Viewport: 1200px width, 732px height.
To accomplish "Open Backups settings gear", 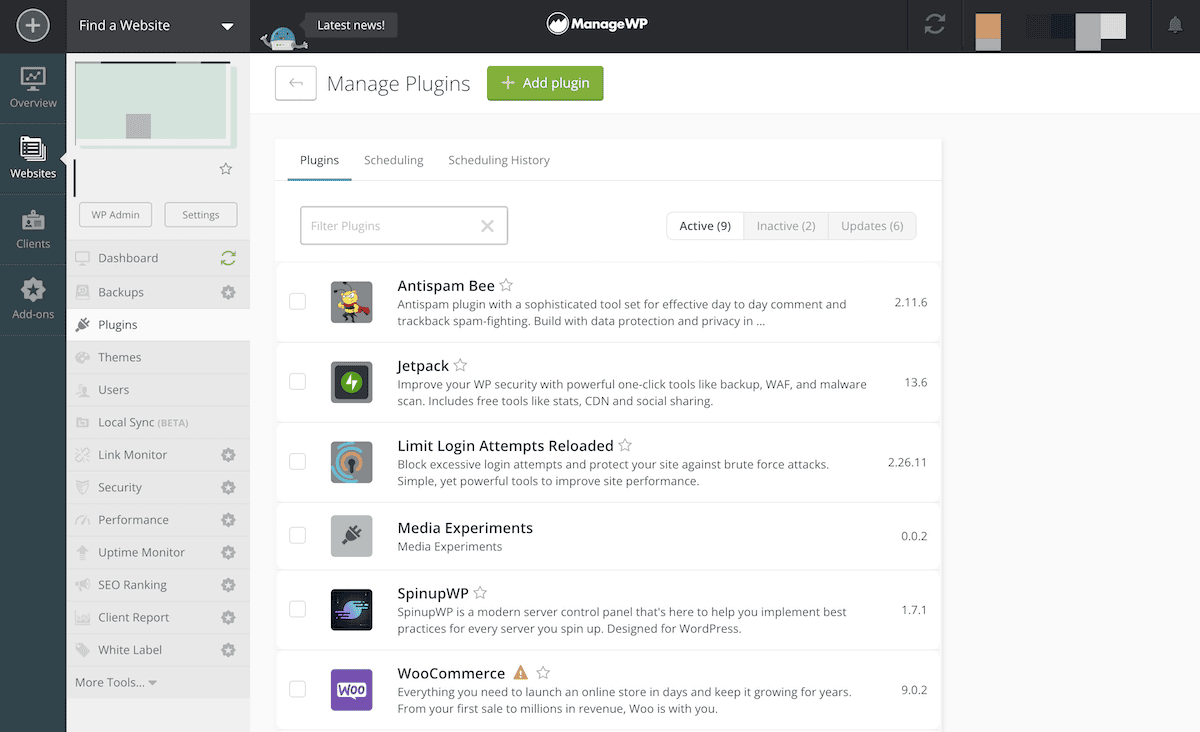I will pyautogui.click(x=228, y=292).
